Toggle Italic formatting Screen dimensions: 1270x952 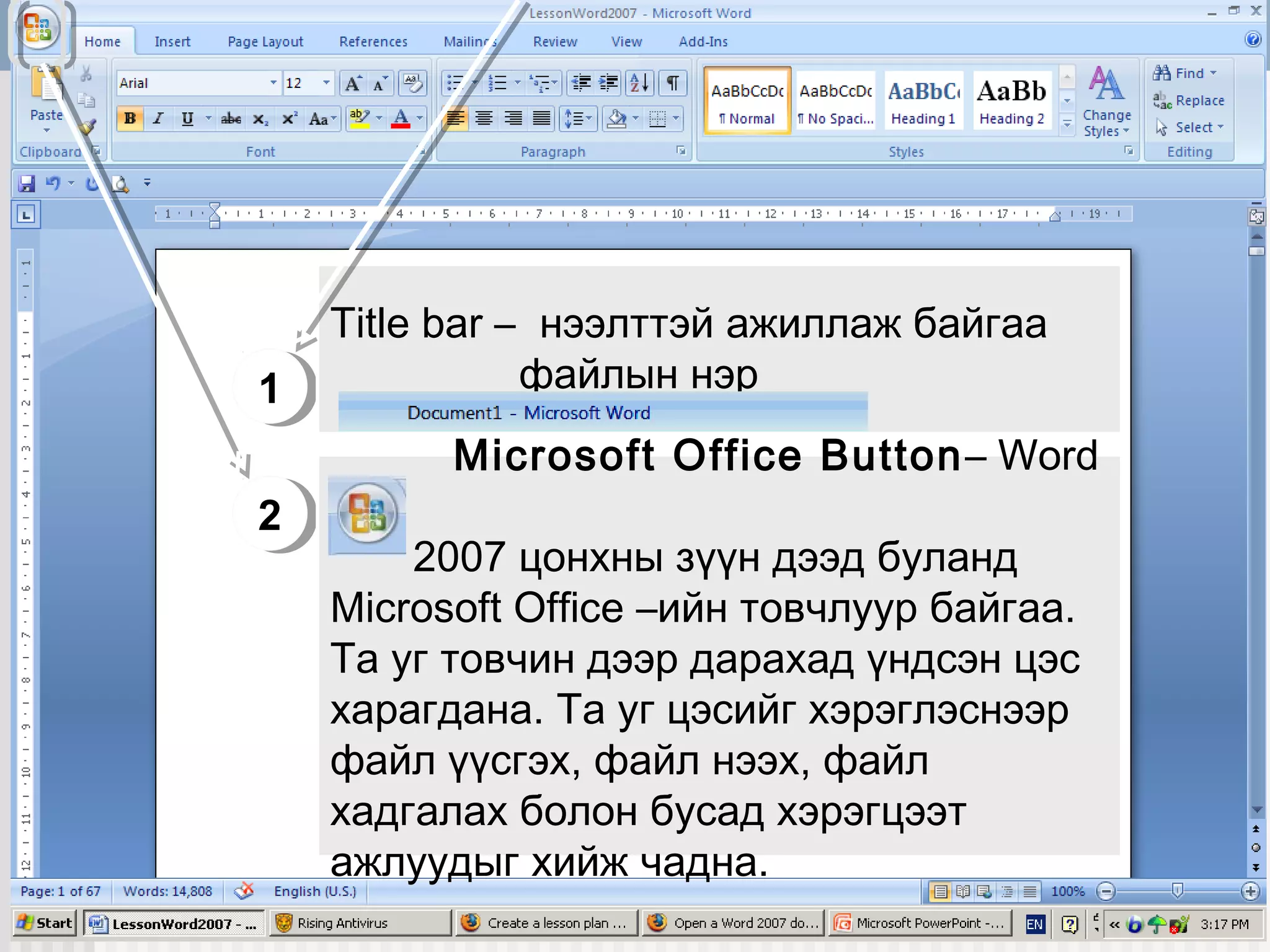[x=158, y=118]
